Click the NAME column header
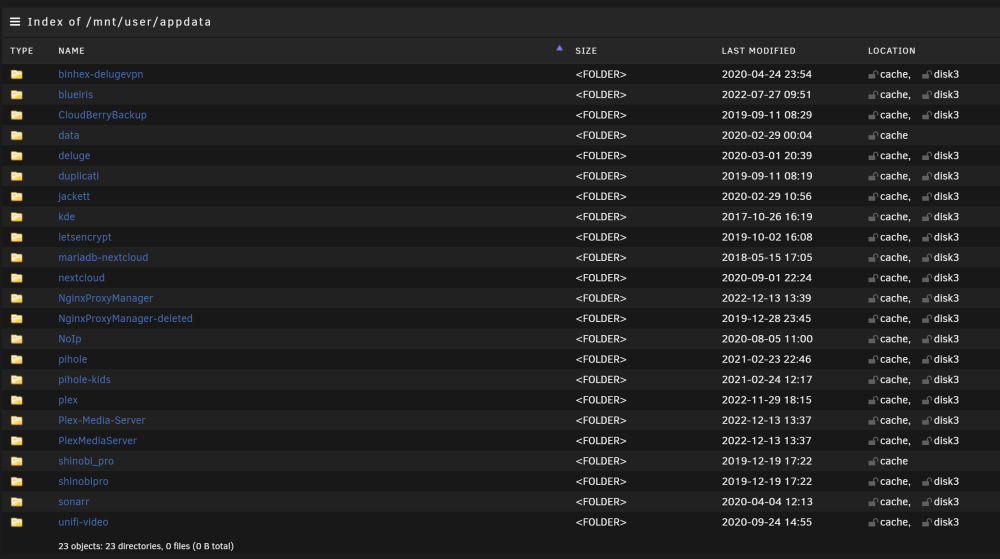1000x559 pixels. (x=71, y=51)
